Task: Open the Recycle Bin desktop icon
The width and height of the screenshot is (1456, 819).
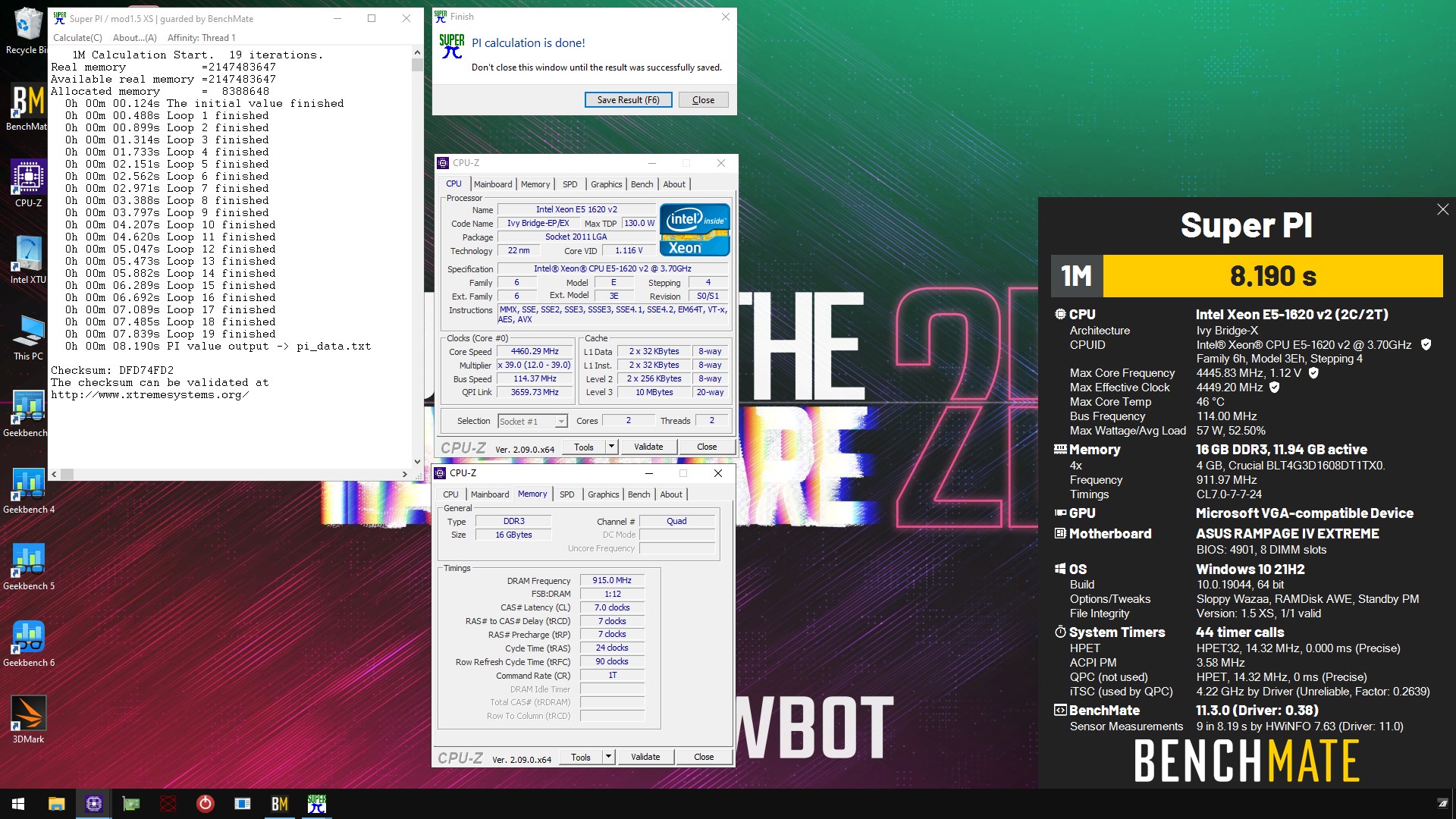Action: pos(28,30)
